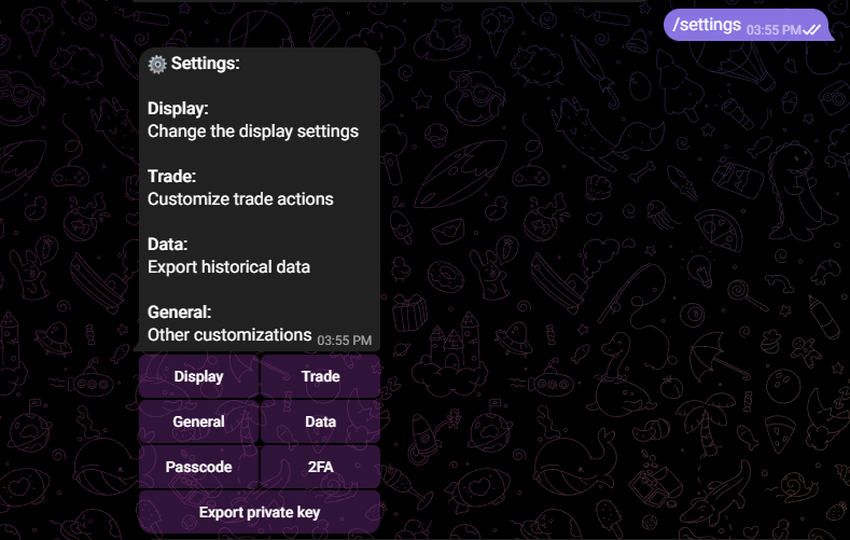Click the bold "Data:" heading in the message

[168, 244]
